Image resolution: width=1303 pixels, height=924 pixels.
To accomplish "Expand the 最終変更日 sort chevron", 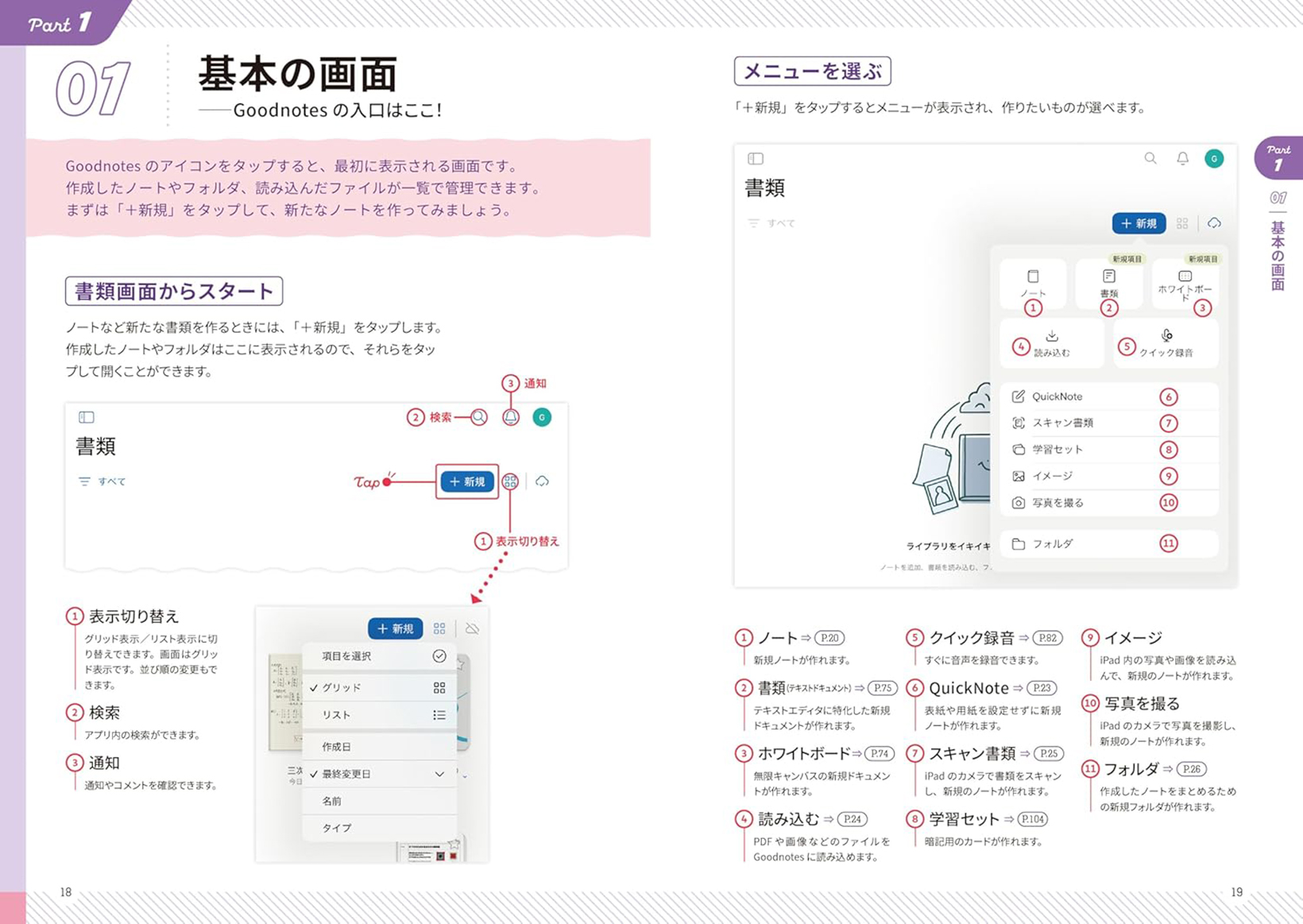I will (x=439, y=774).
